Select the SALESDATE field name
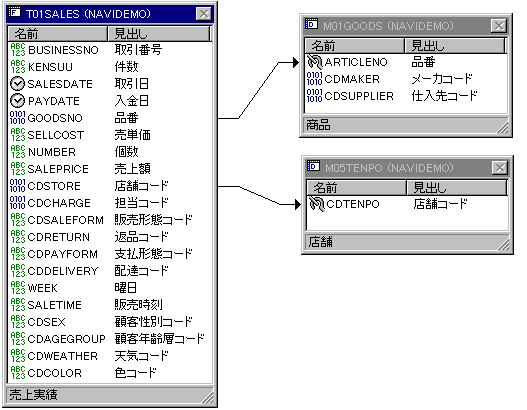 pyautogui.click(x=60, y=84)
